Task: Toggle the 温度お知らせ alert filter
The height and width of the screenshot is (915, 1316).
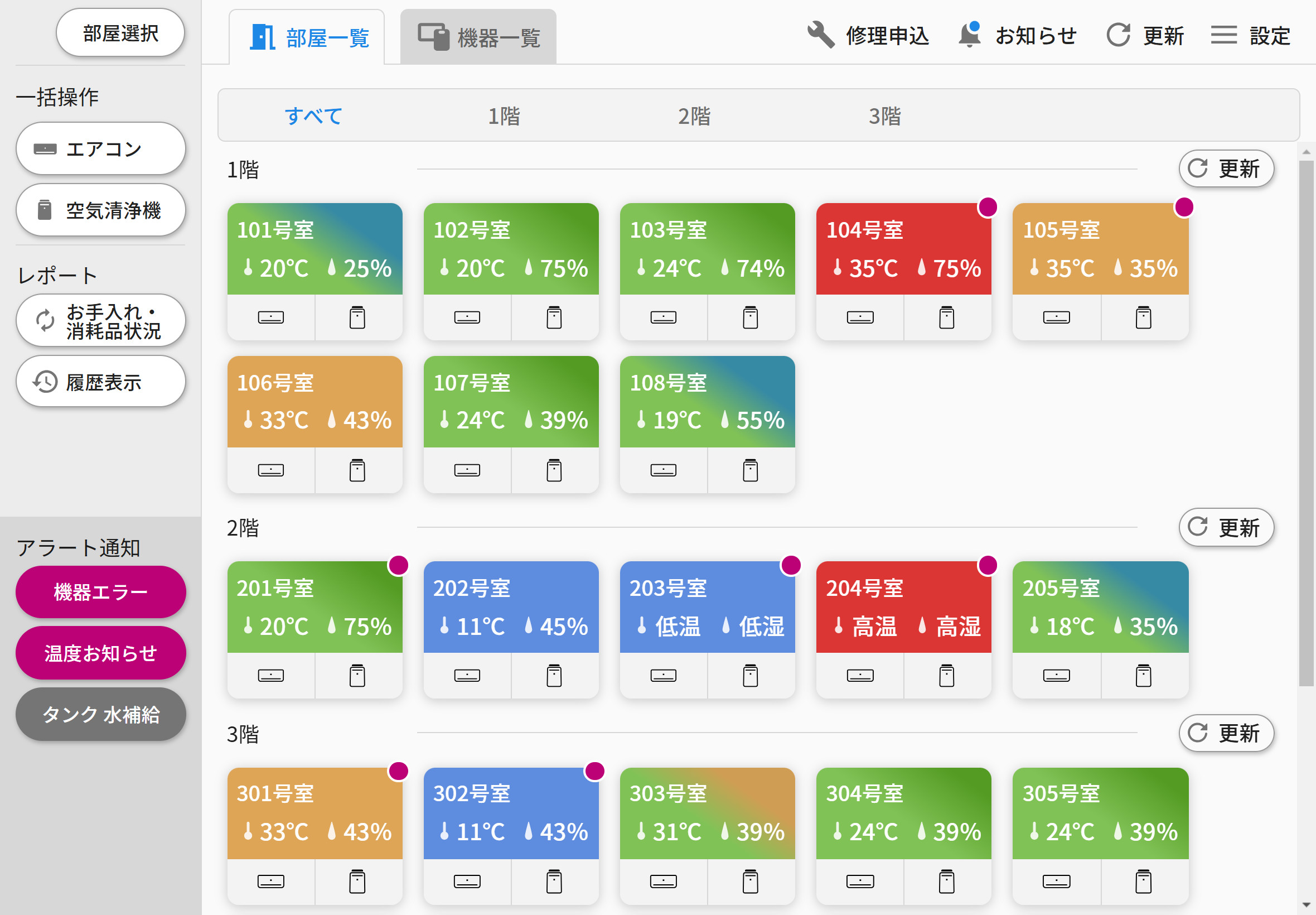Action: click(101, 653)
